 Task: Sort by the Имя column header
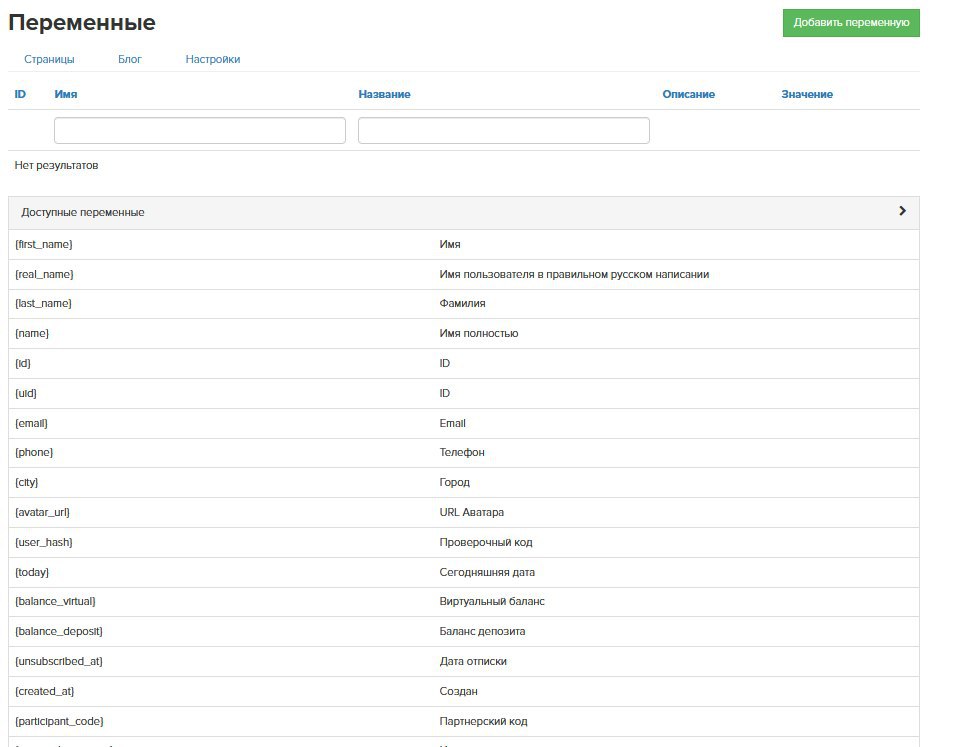point(66,94)
